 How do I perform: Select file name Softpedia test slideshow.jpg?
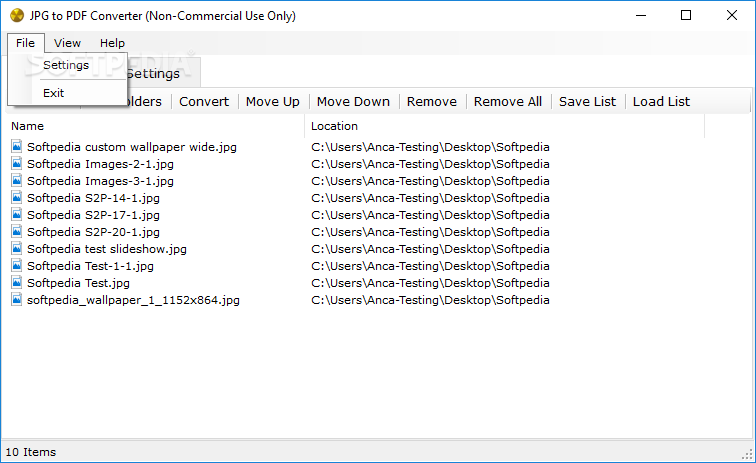coord(107,249)
